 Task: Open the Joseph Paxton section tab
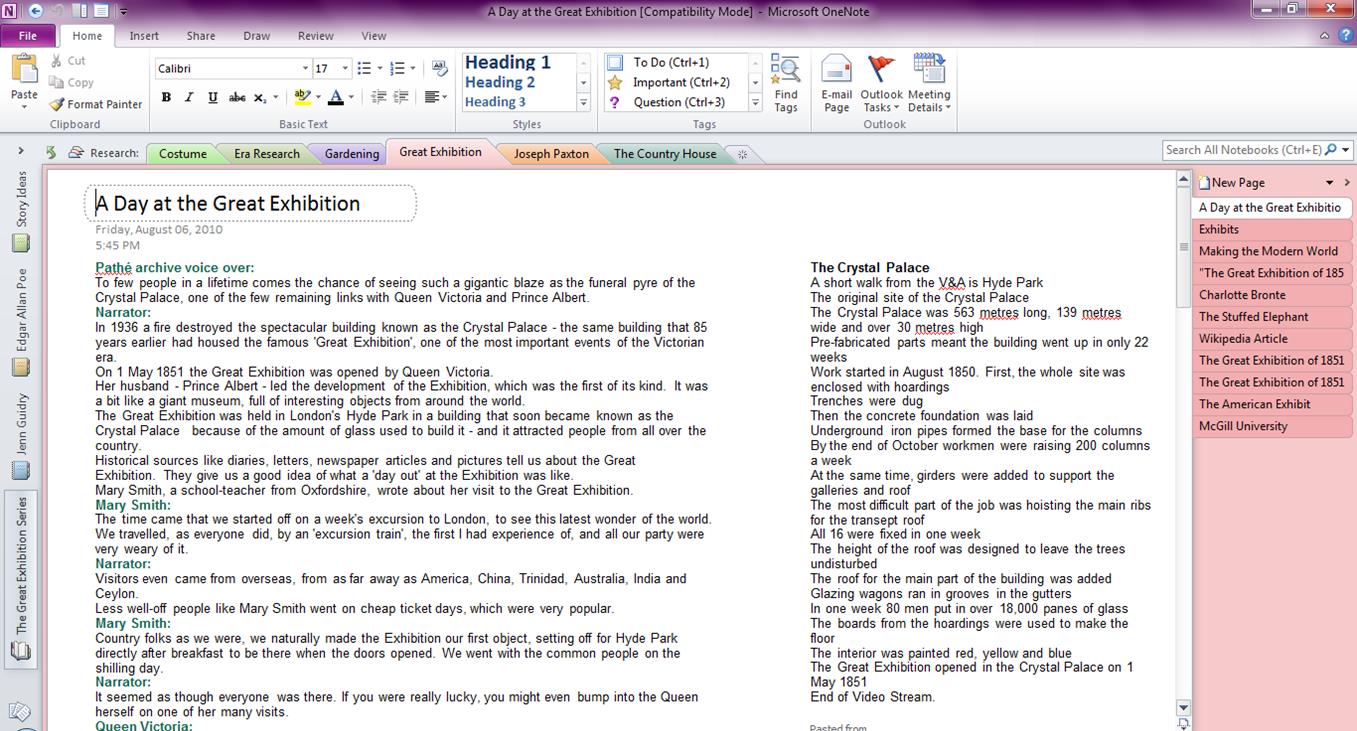tap(551, 154)
